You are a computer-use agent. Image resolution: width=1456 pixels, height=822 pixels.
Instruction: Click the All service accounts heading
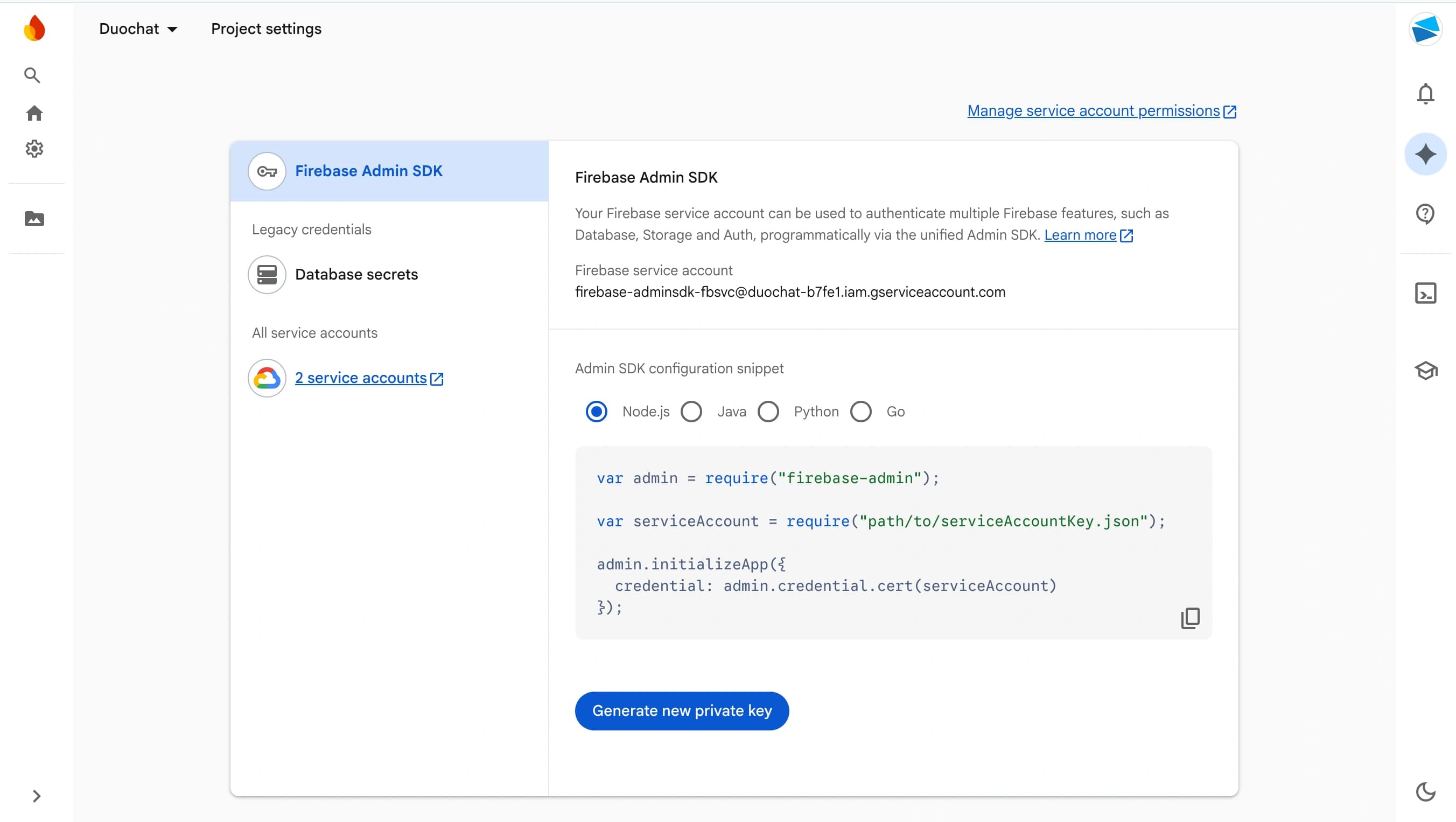315,333
